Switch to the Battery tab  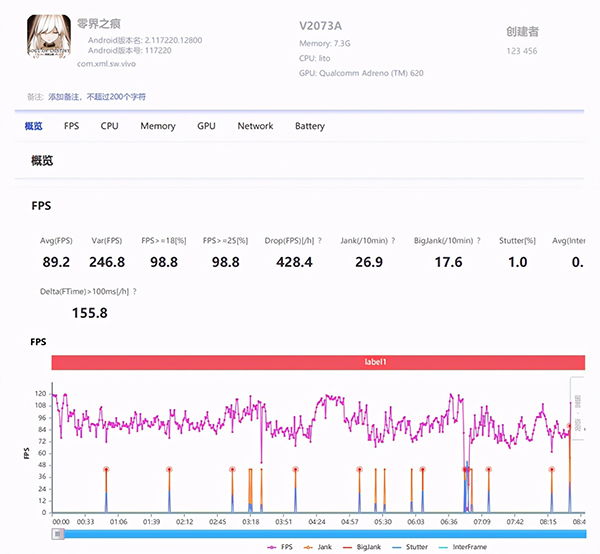pyautogui.click(x=309, y=126)
